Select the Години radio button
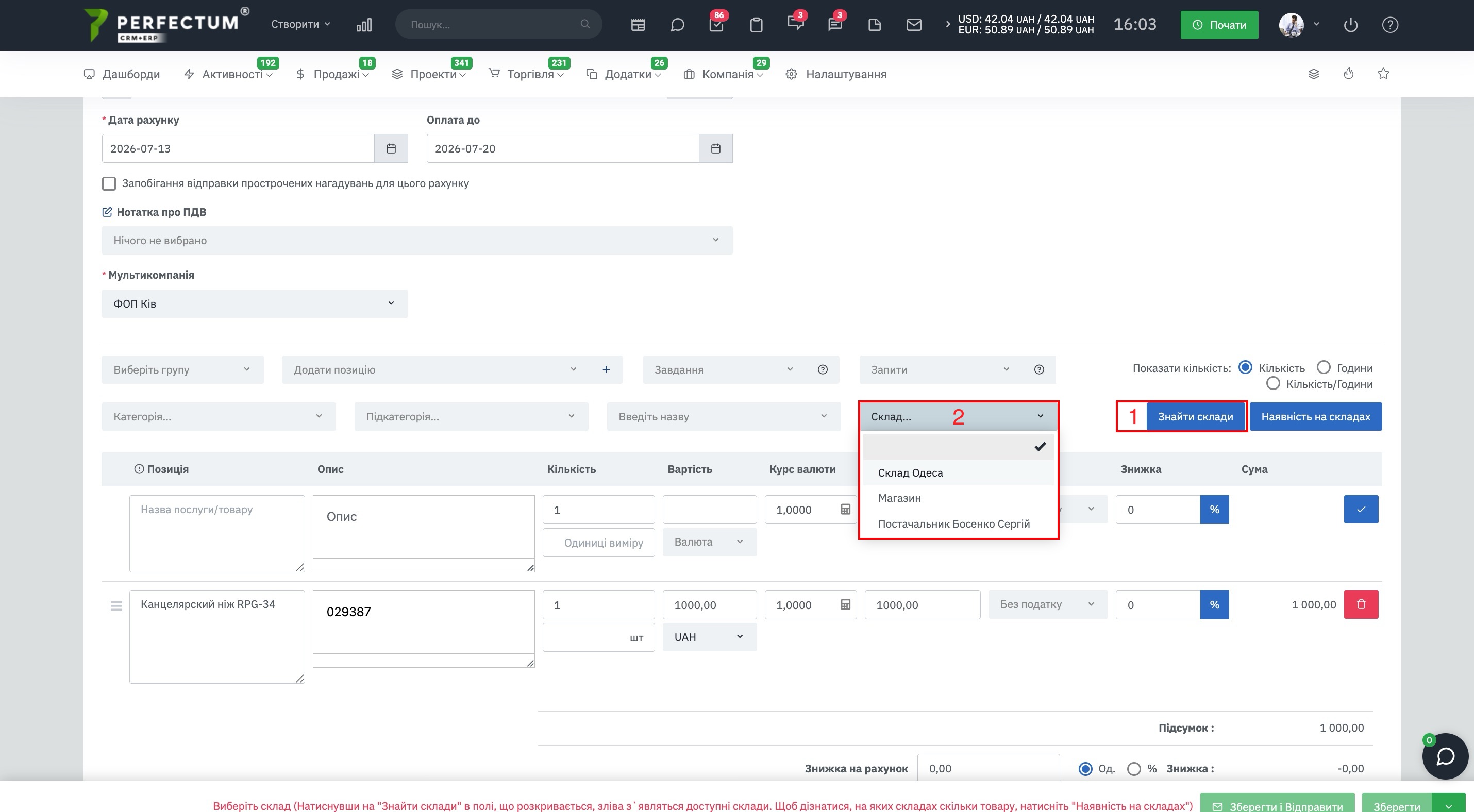Image resolution: width=1474 pixels, height=812 pixels. [x=1324, y=367]
